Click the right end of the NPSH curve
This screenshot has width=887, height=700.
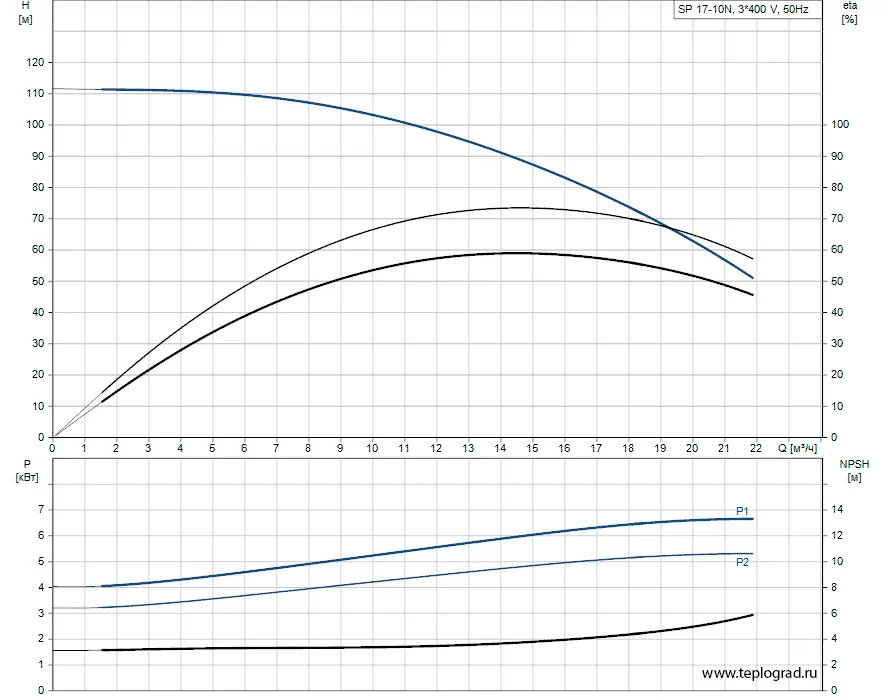[x=753, y=615]
